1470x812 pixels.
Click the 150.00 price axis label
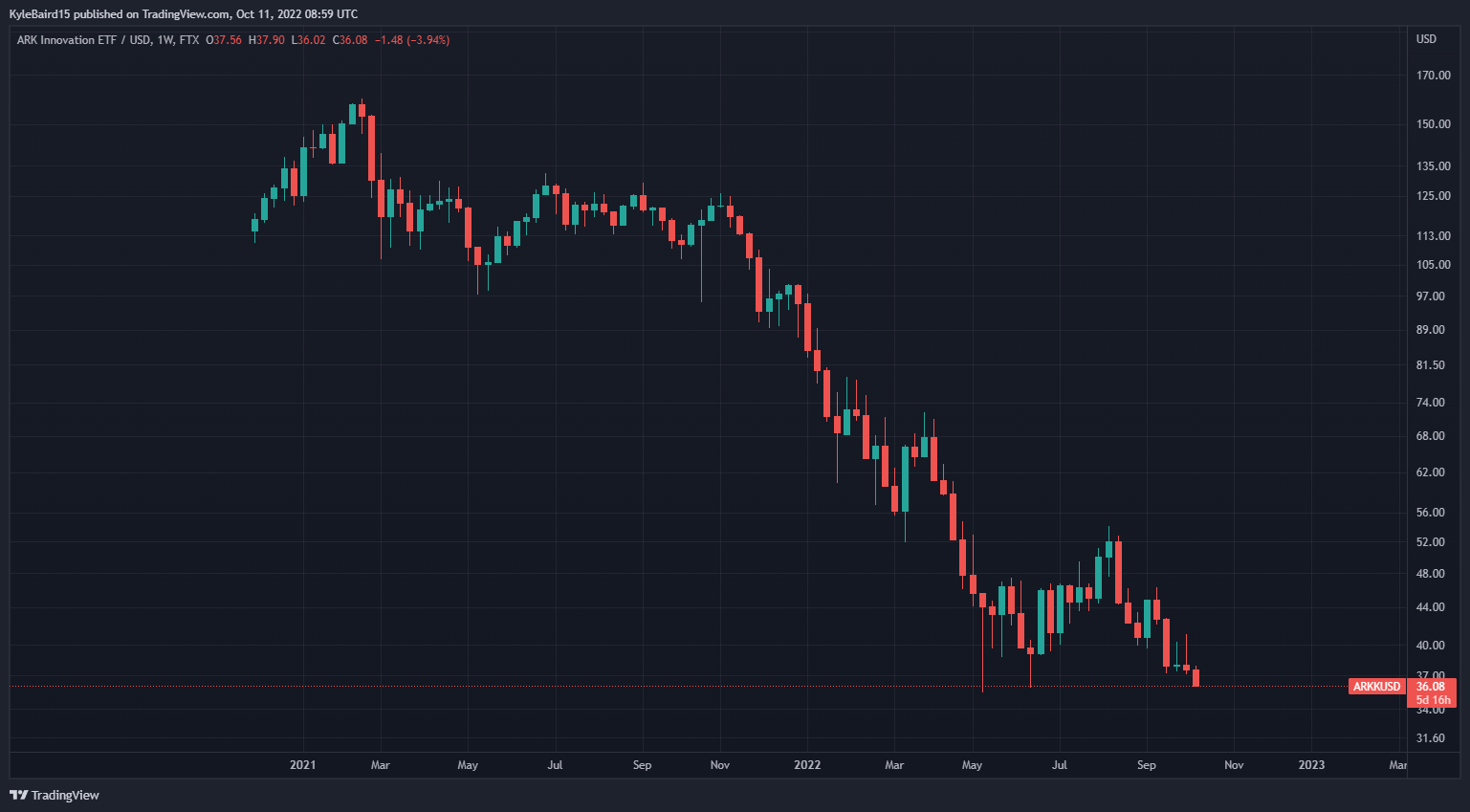point(1433,124)
